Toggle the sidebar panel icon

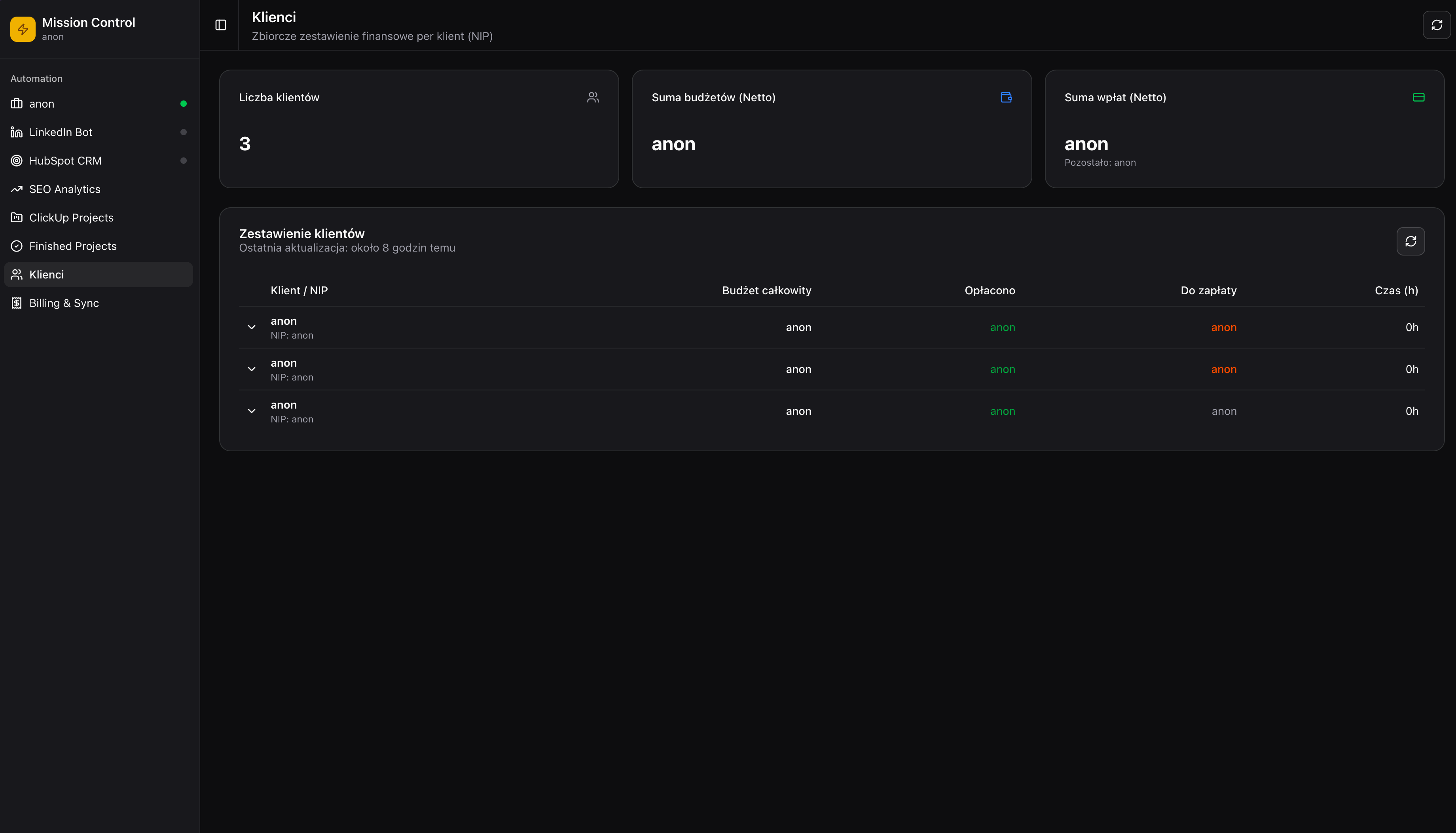tap(220, 25)
